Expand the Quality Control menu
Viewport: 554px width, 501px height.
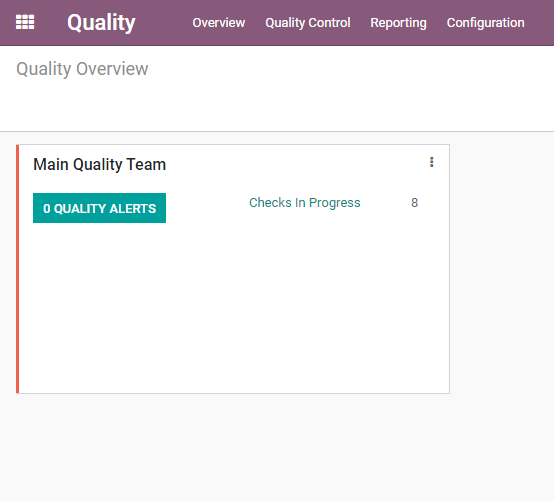pos(308,23)
